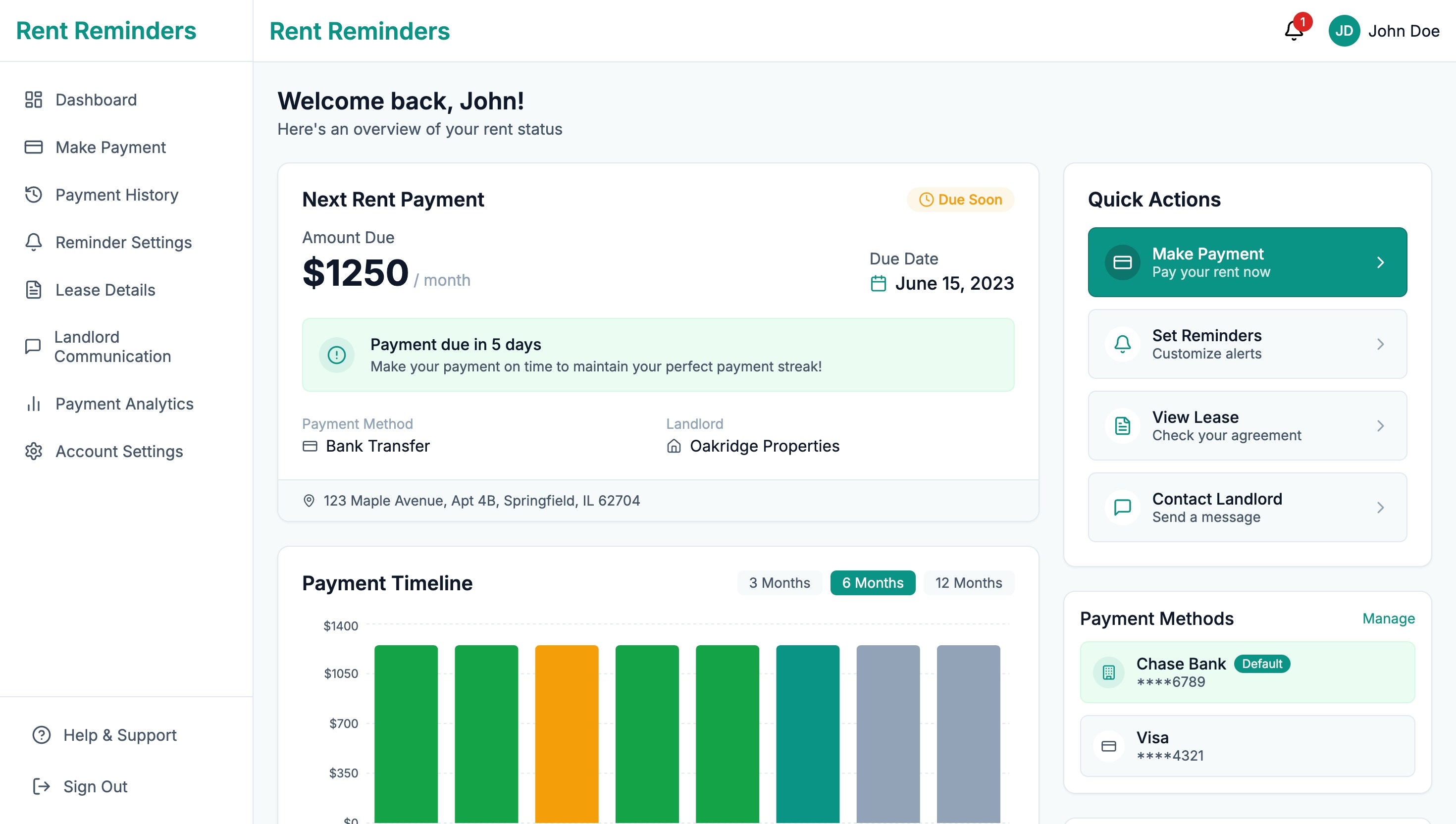Click the Dashboard grid icon in sidebar
The width and height of the screenshot is (1456, 824).
(33, 100)
